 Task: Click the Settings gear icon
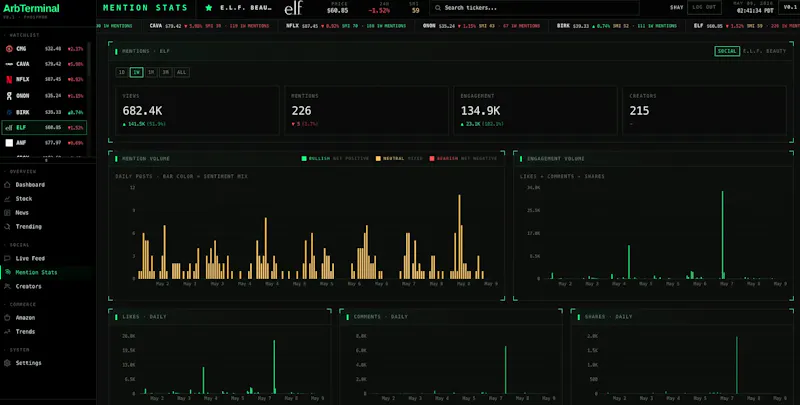(x=7, y=363)
